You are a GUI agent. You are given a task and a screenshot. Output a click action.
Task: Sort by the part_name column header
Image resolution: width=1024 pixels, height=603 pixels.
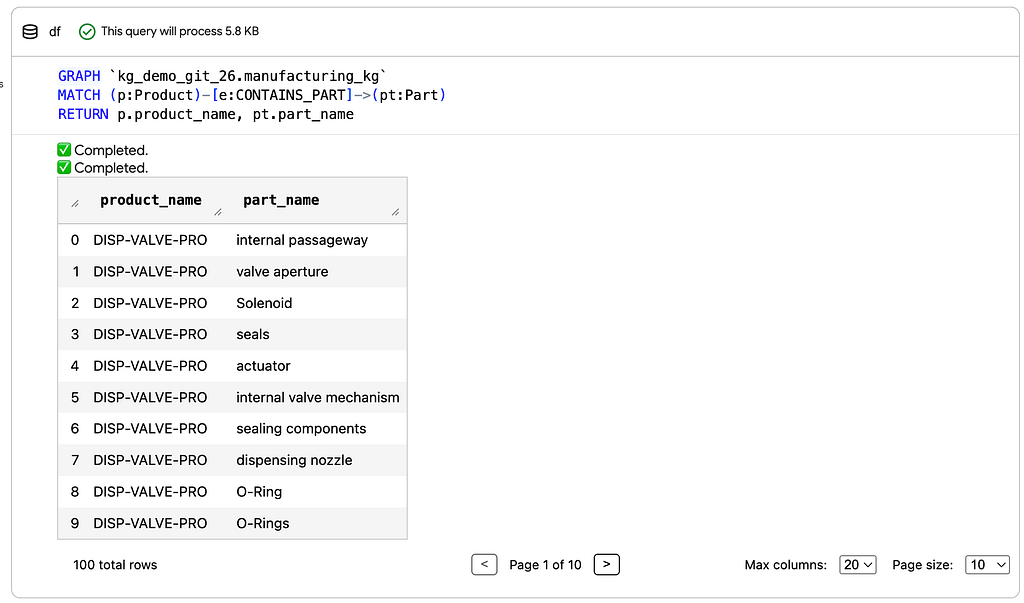tap(281, 200)
